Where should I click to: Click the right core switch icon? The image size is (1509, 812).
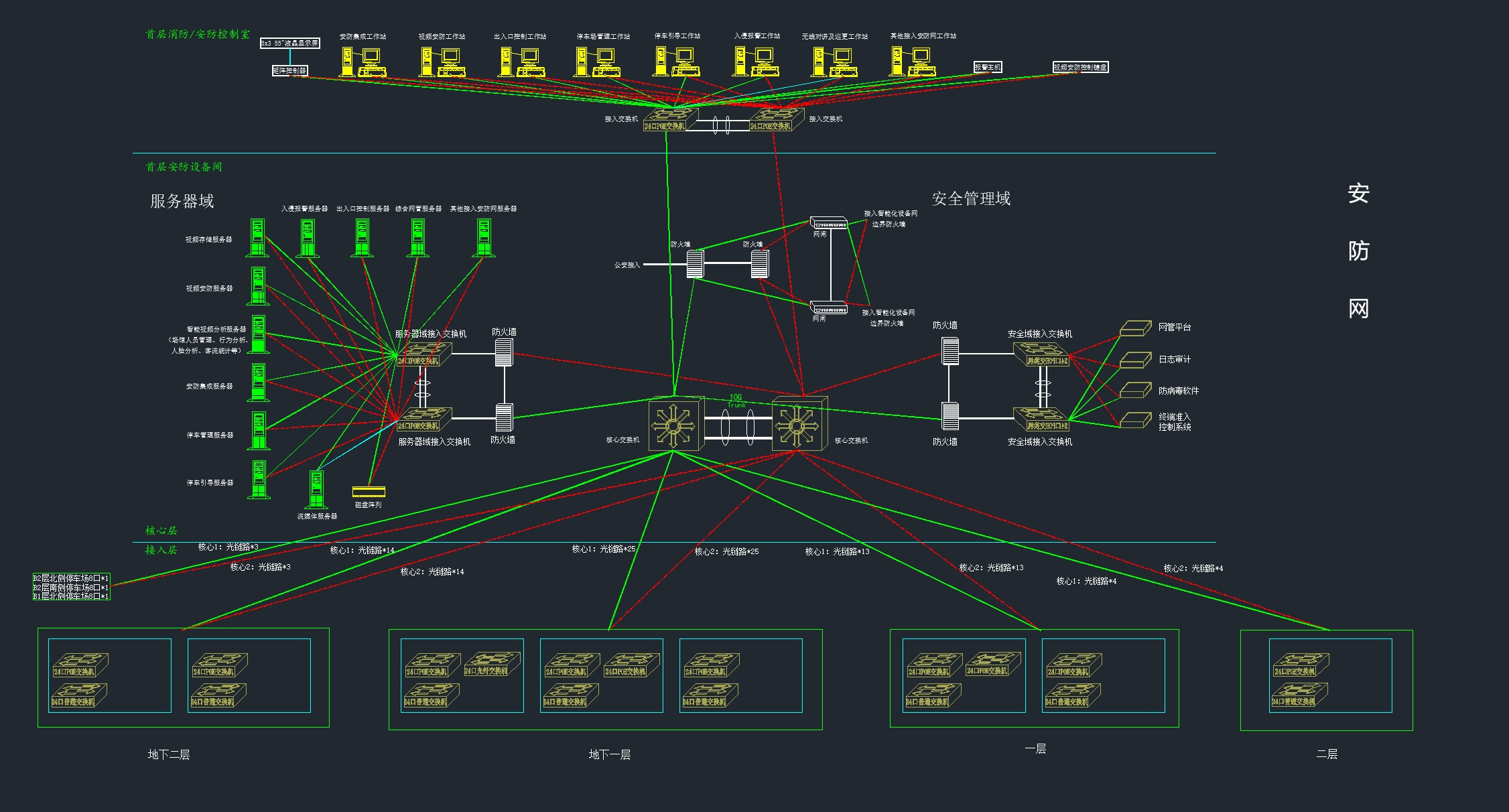(799, 424)
